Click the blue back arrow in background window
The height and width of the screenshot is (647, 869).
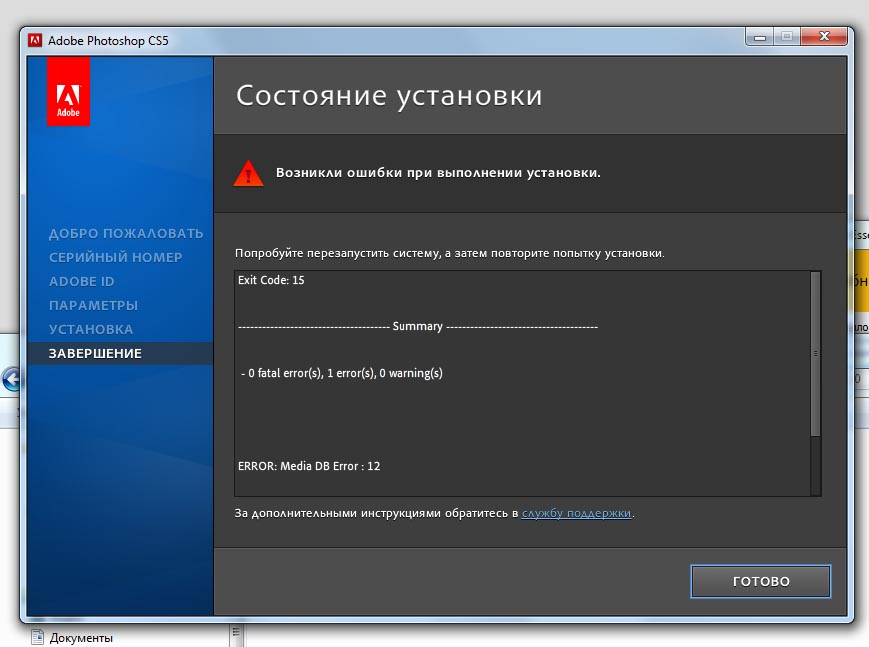[11, 380]
